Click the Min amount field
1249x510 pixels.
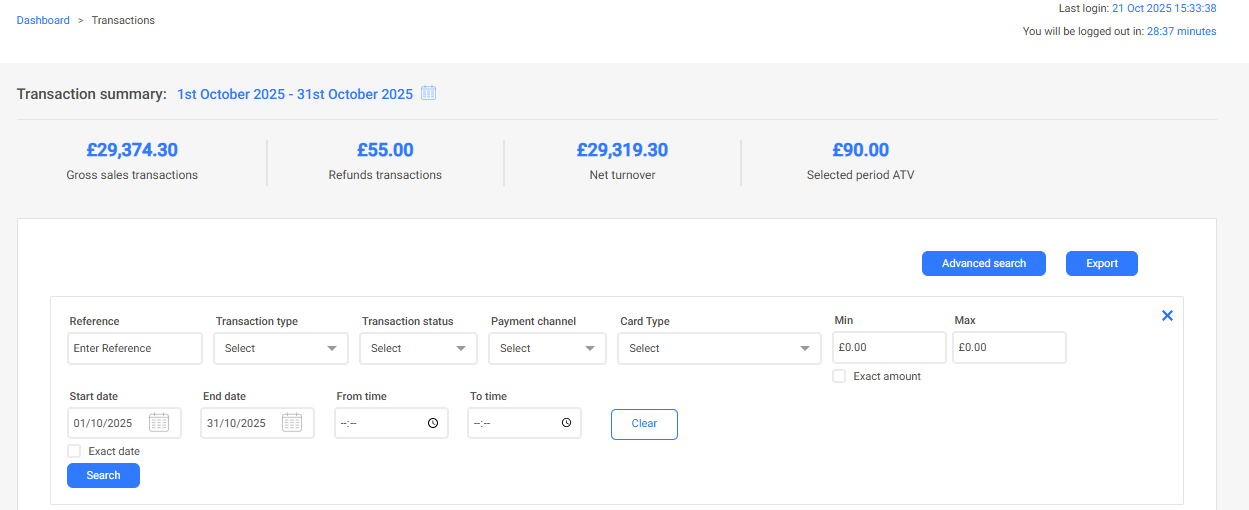pos(888,348)
